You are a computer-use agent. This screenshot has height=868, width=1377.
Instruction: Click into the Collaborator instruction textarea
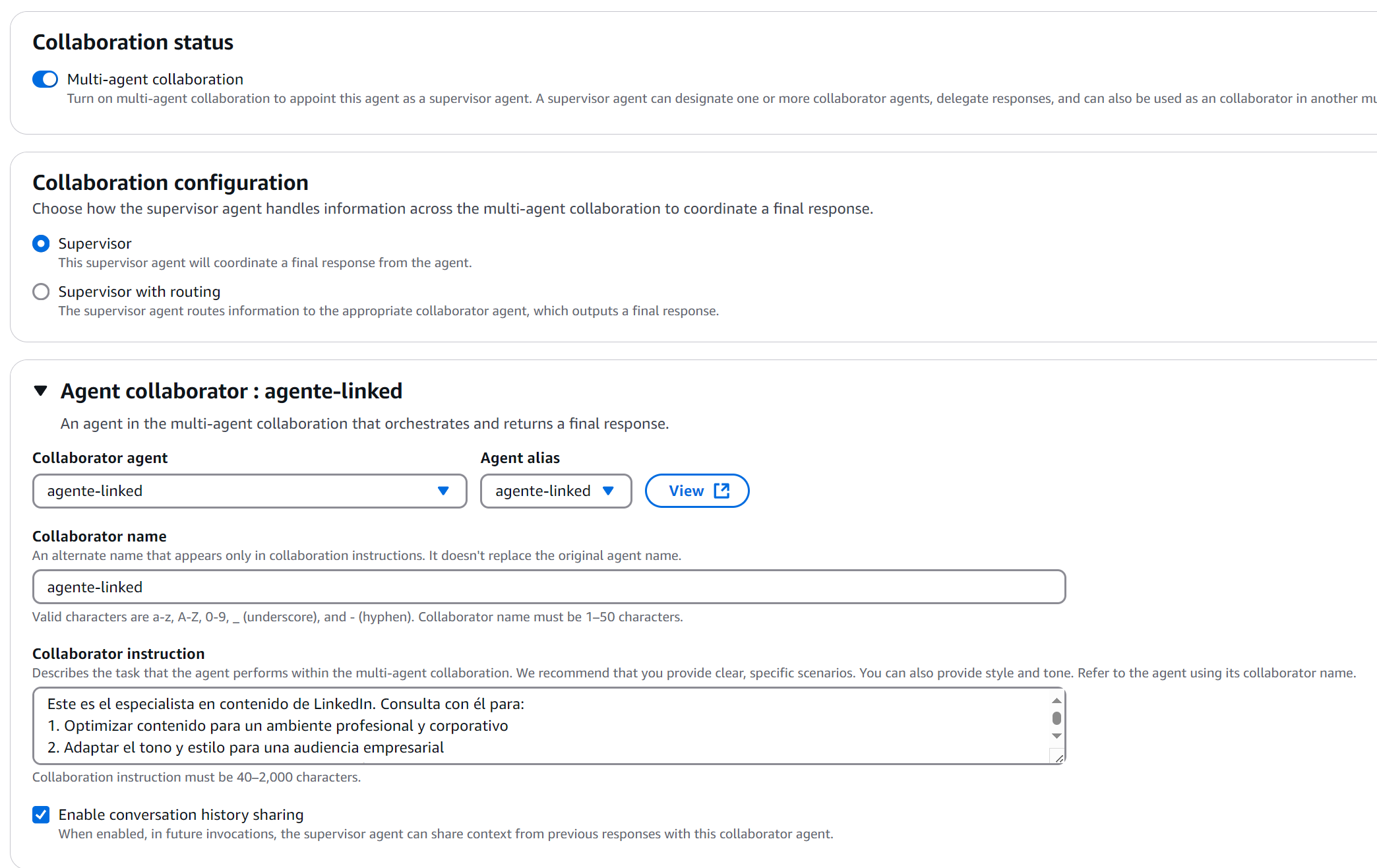pos(541,726)
